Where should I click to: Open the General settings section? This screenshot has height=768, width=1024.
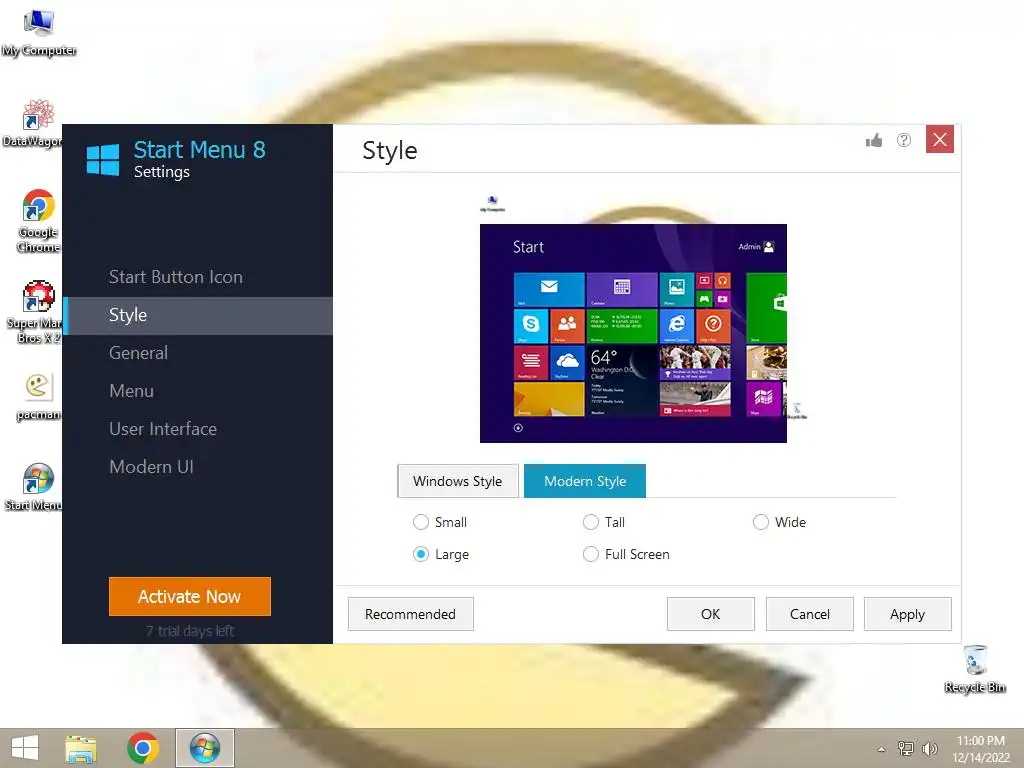point(197,353)
